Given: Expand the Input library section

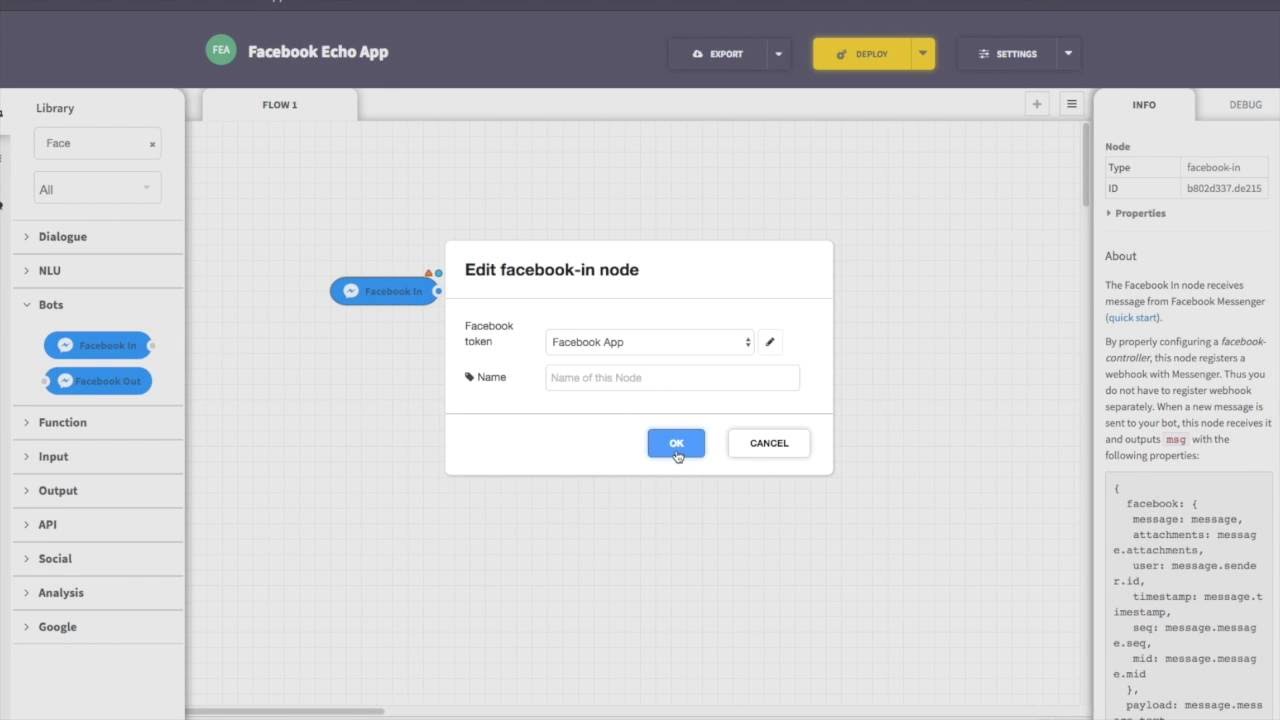Looking at the screenshot, I should (97, 457).
